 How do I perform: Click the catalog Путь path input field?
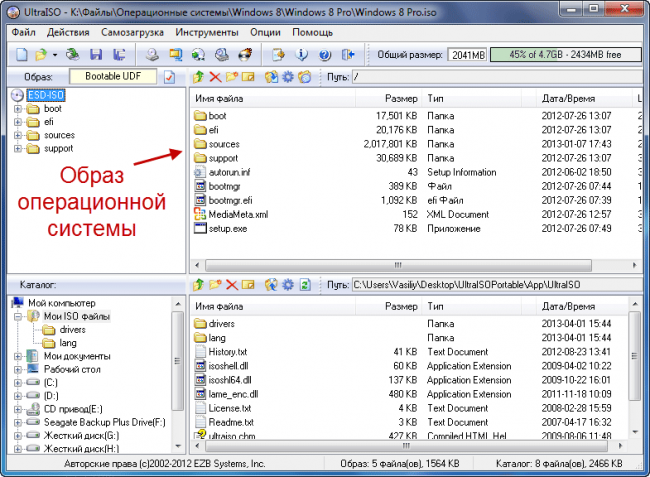click(497, 285)
